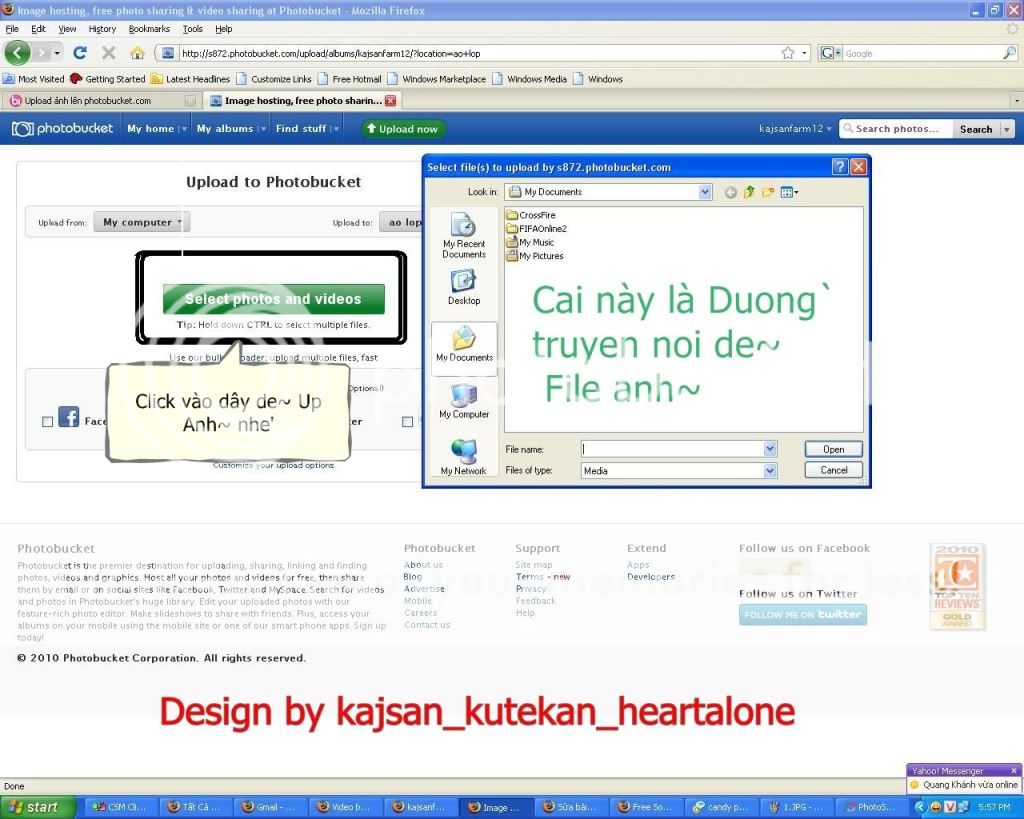Select the My Pictures folder

click(535, 256)
